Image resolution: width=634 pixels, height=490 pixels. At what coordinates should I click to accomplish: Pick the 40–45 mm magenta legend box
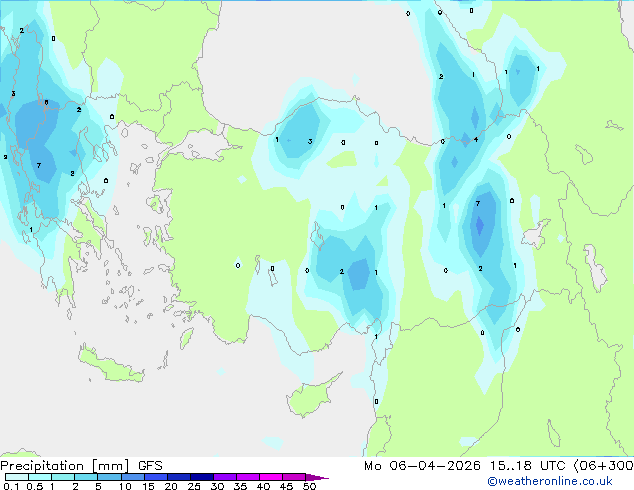pos(271,477)
